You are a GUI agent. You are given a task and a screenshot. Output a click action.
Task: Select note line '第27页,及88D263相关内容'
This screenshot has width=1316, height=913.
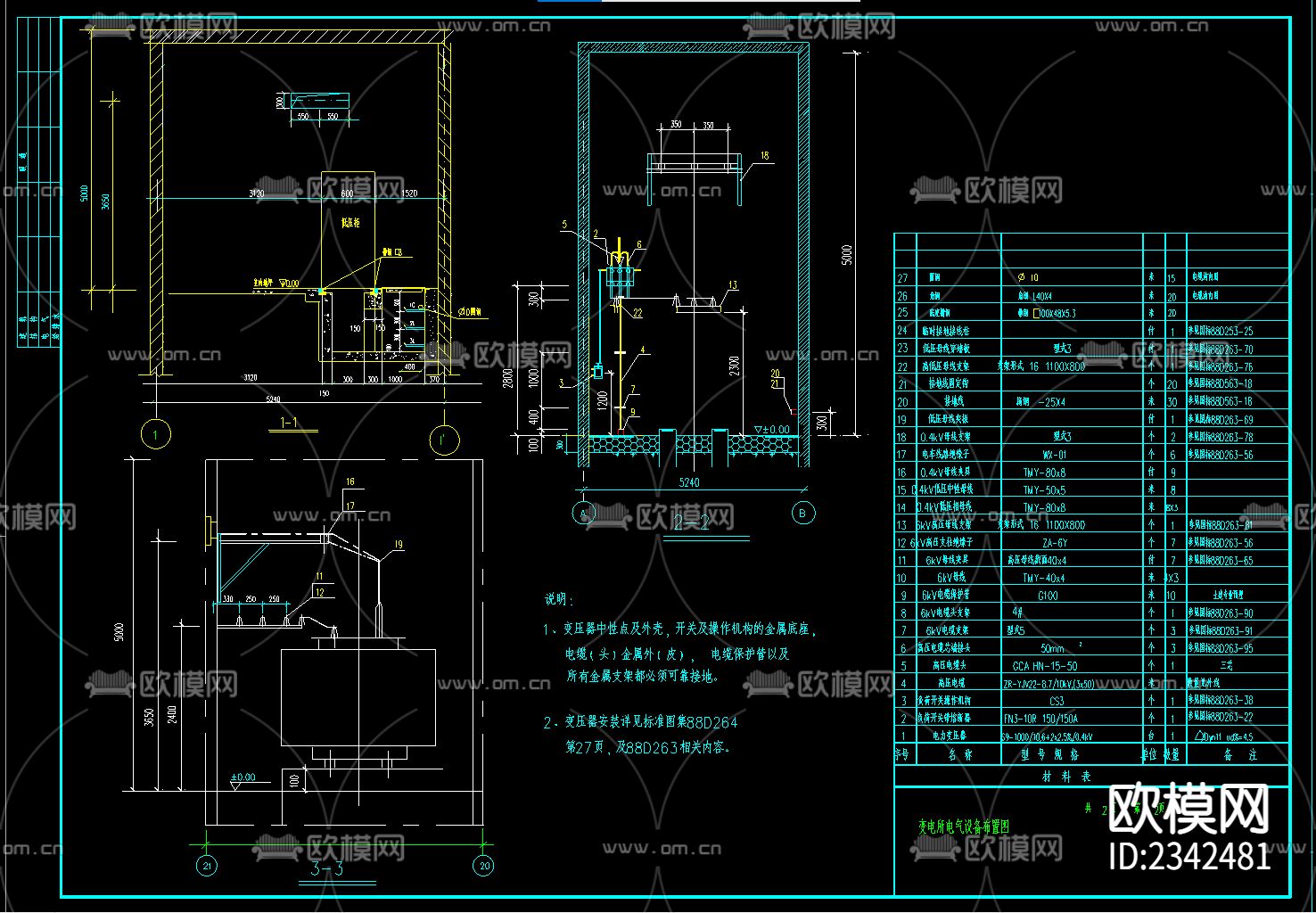click(648, 748)
